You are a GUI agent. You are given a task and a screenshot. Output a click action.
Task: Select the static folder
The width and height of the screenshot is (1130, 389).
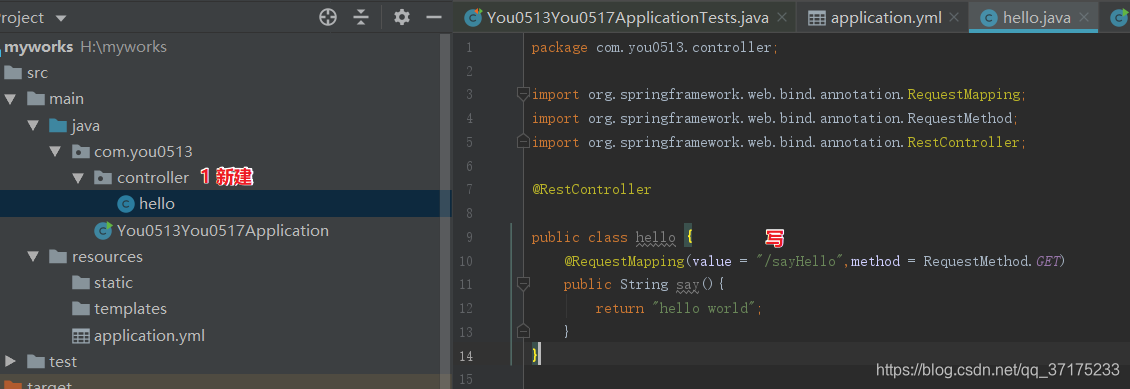[x=113, y=283]
